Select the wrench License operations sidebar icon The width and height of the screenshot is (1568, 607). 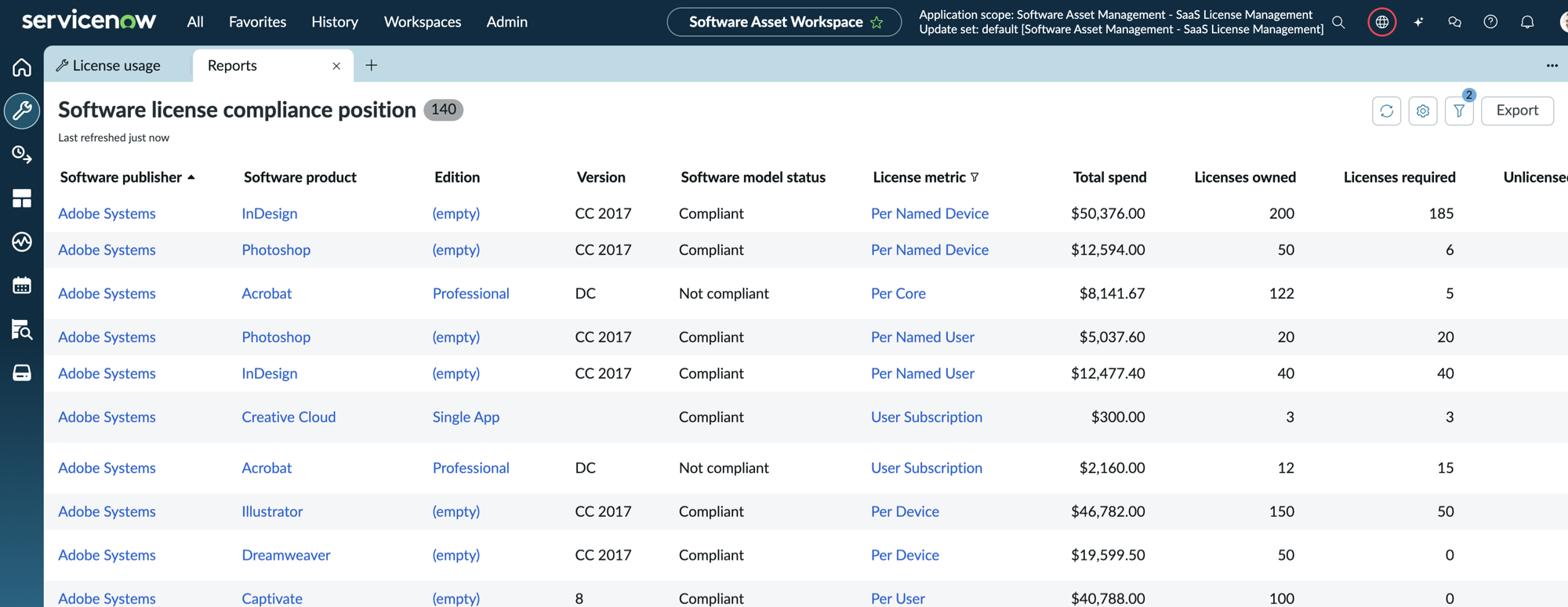[x=22, y=111]
